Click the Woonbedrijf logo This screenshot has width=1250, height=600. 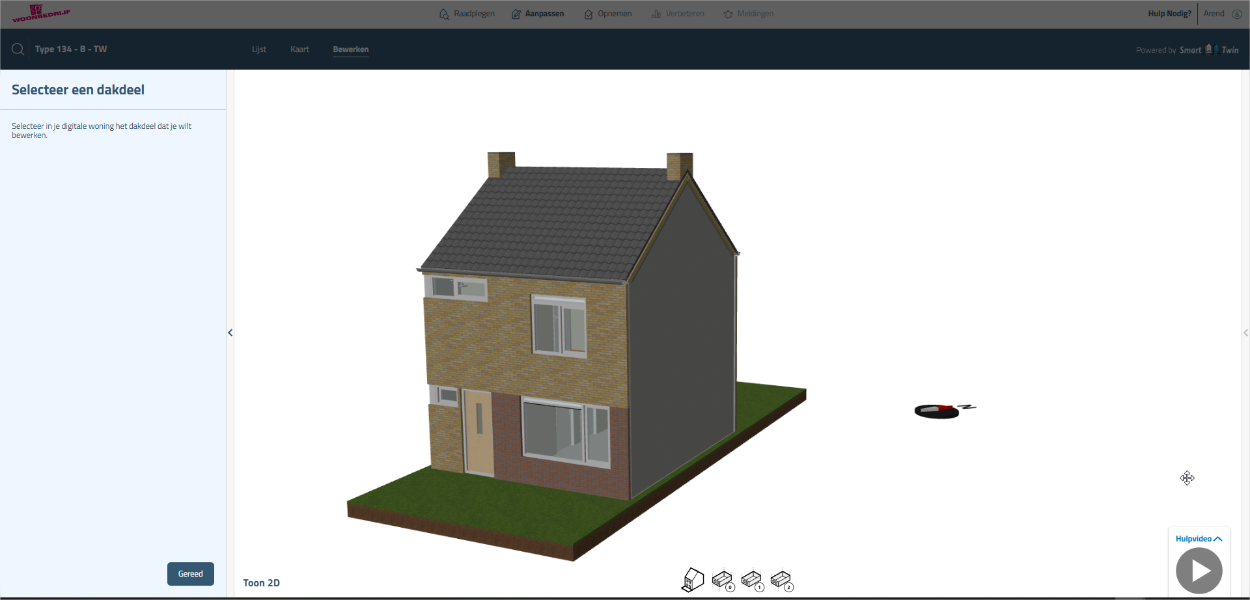[34, 14]
